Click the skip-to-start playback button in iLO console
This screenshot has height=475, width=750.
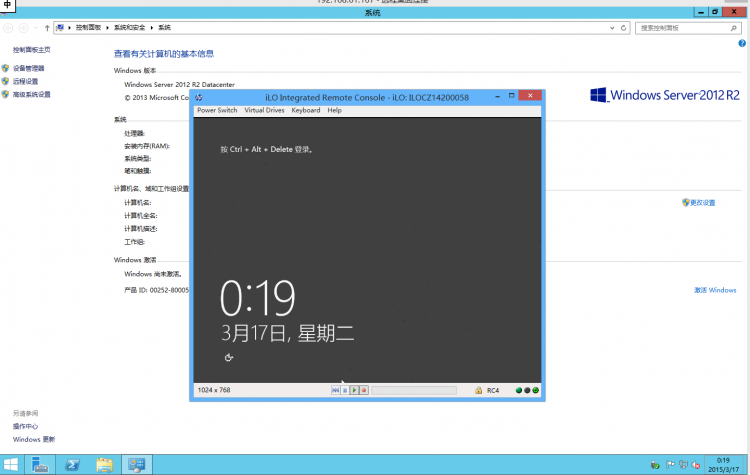(x=335, y=390)
